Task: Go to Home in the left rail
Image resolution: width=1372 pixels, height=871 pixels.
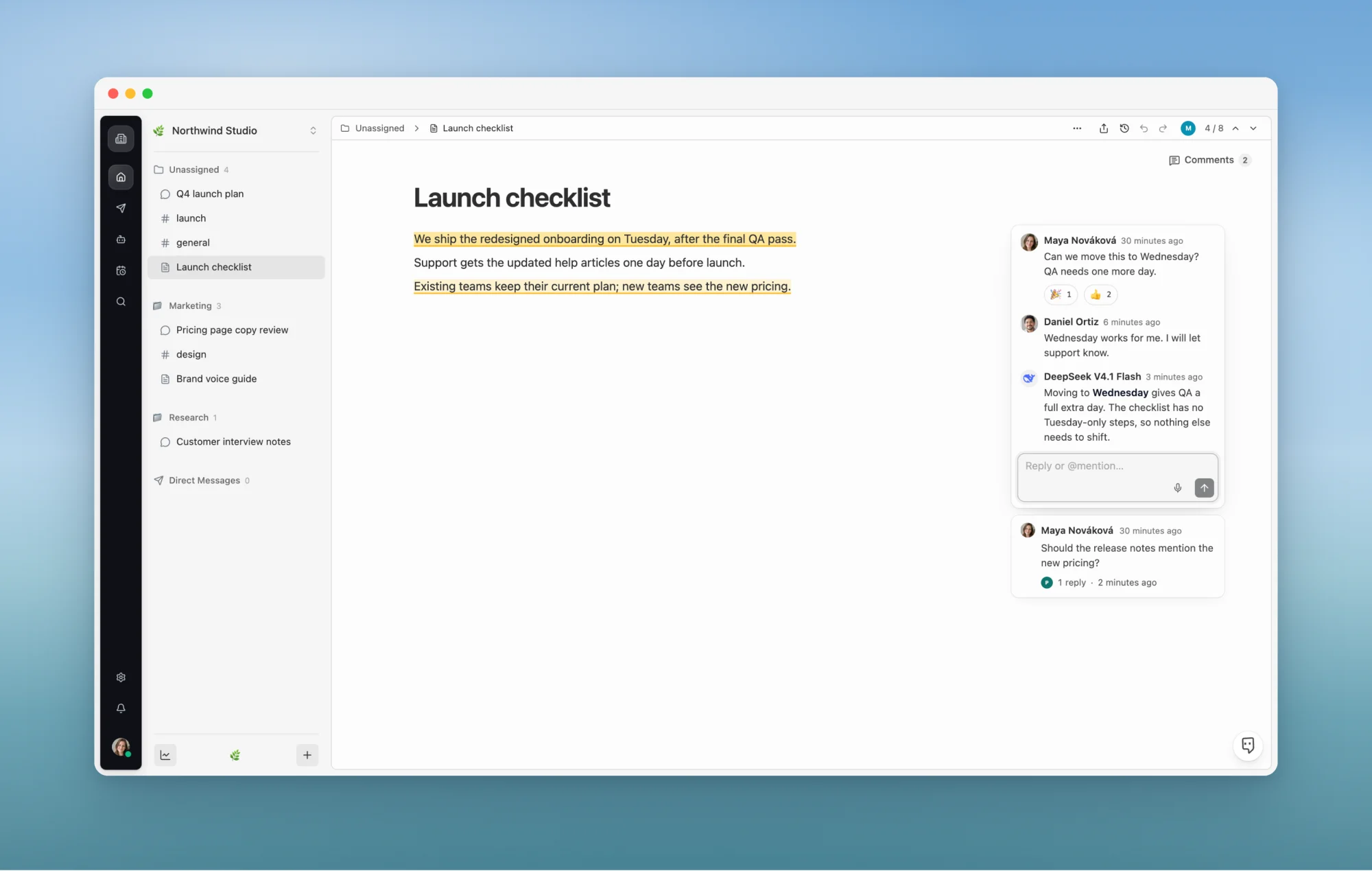Action: (x=121, y=177)
